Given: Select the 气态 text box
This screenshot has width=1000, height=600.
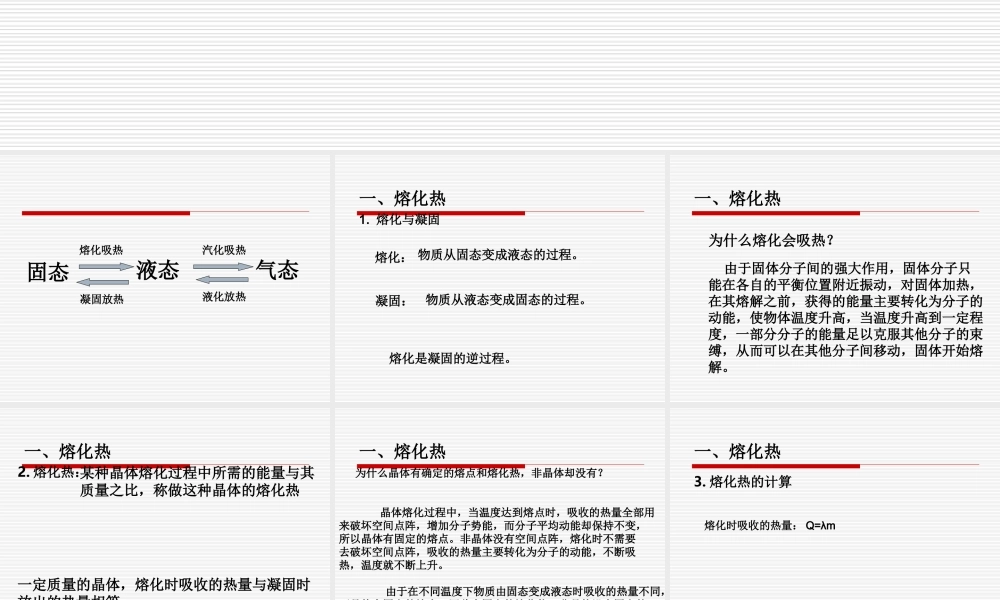Looking at the screenshot, I should coord(278,269).
